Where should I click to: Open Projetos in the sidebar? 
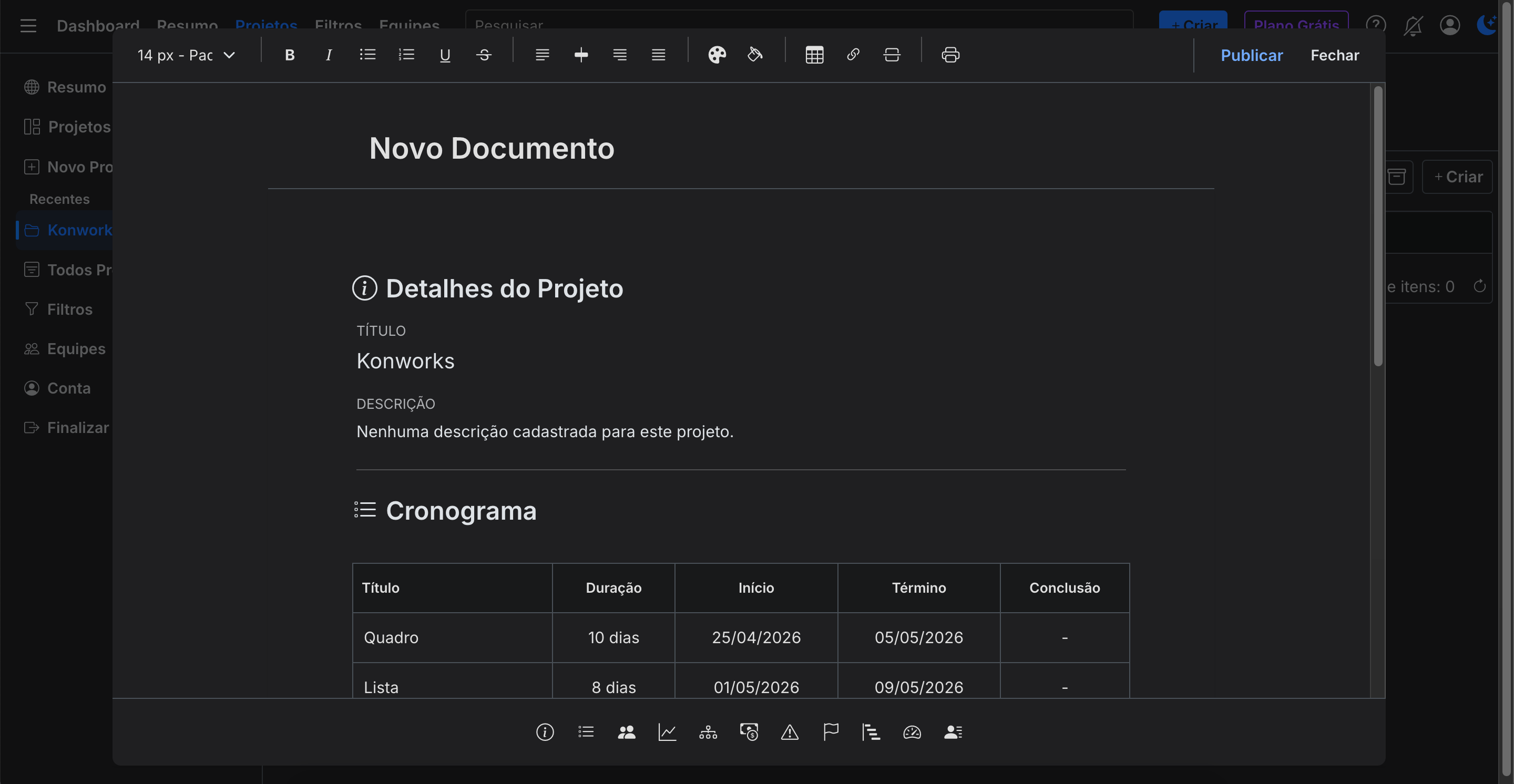67,127
